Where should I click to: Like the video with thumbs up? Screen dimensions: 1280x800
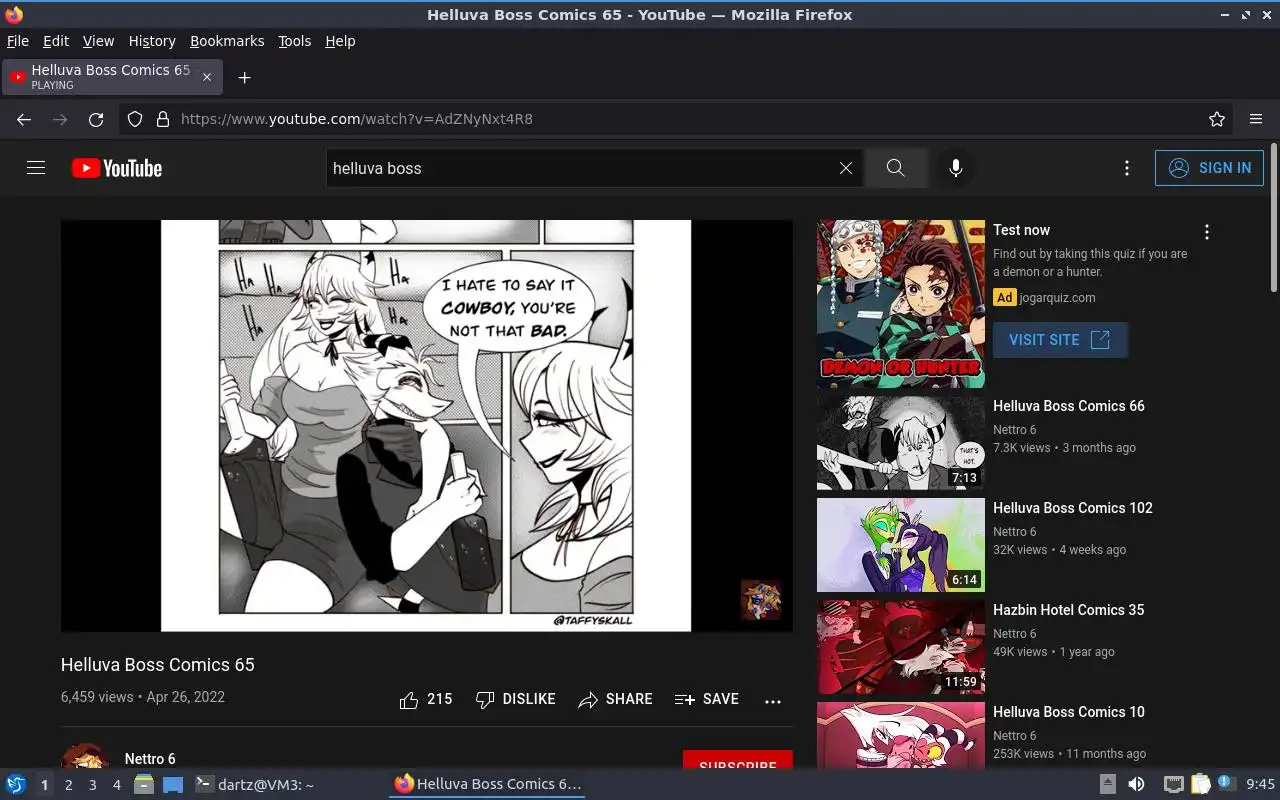(426, 700)
